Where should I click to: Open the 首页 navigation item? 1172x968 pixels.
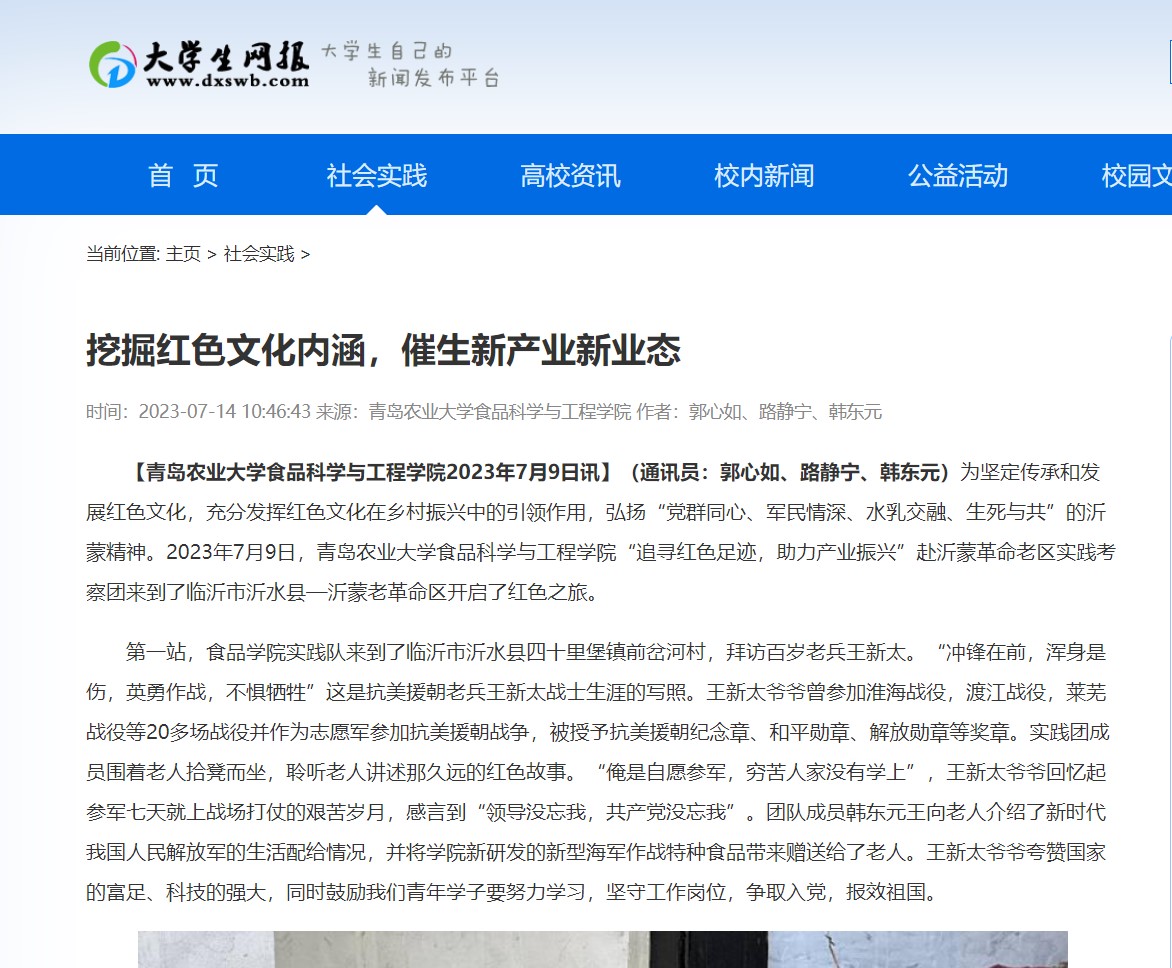tap(183, 176)
